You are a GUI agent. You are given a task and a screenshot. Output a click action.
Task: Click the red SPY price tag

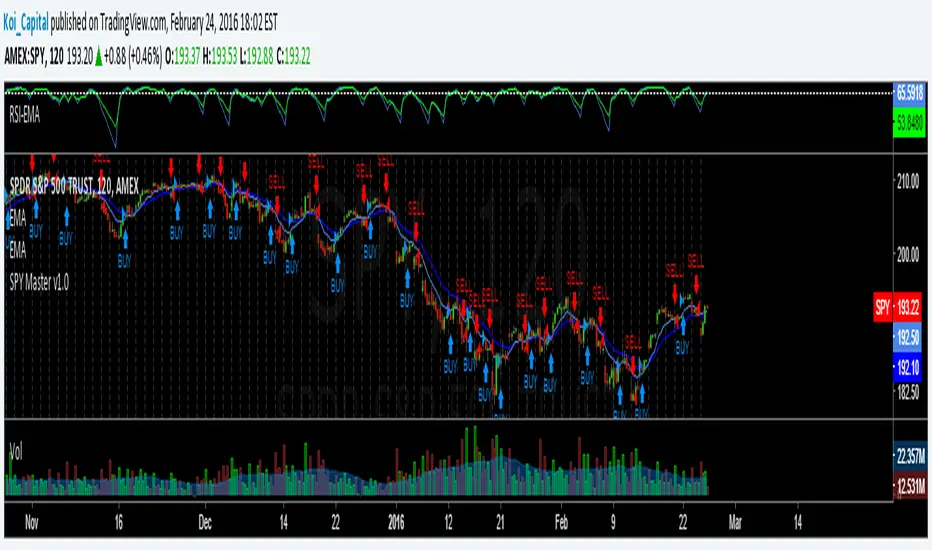click(882, 307)
